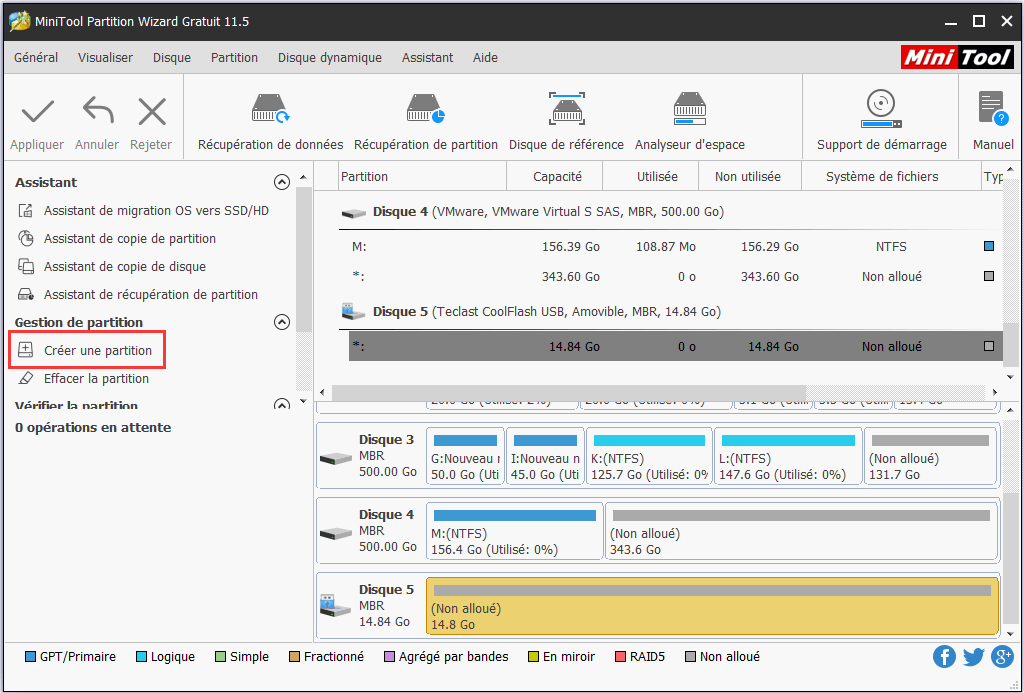Viewport: 1024px width, 693px height.
Task: Click Disque 5 USB icon in disk map
Action: (336, 606)
